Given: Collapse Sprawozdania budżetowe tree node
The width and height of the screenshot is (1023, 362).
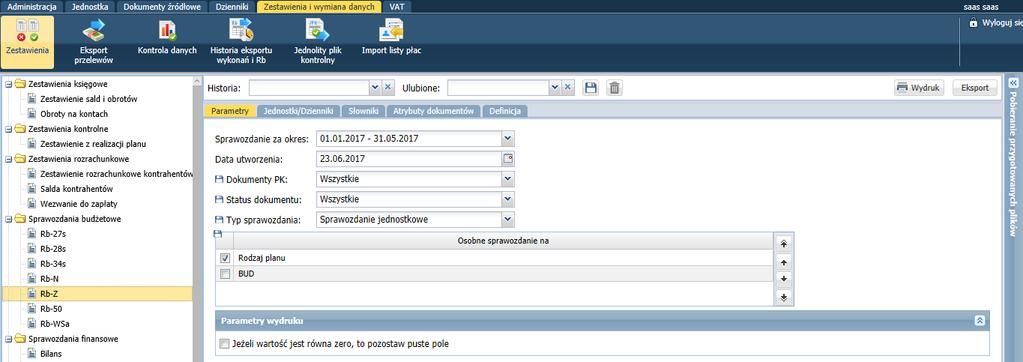Looking at the screenshot, I should click(x=8, y=219).
